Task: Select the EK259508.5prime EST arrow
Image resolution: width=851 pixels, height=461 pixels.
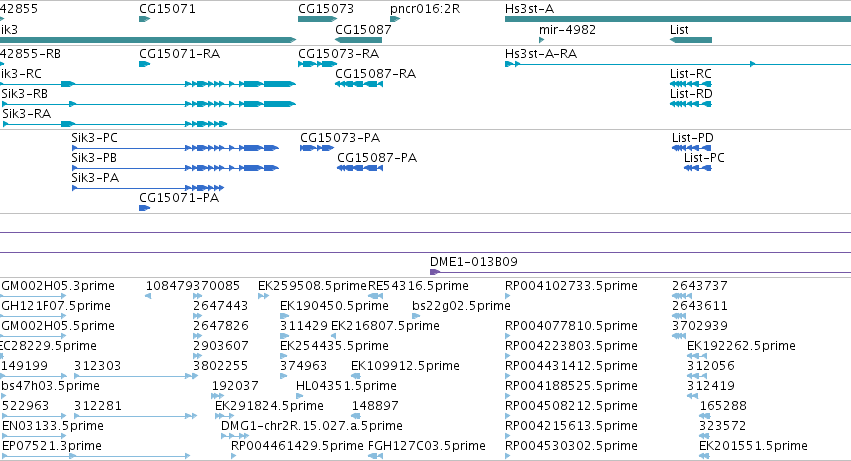Action: coord(263,296)
